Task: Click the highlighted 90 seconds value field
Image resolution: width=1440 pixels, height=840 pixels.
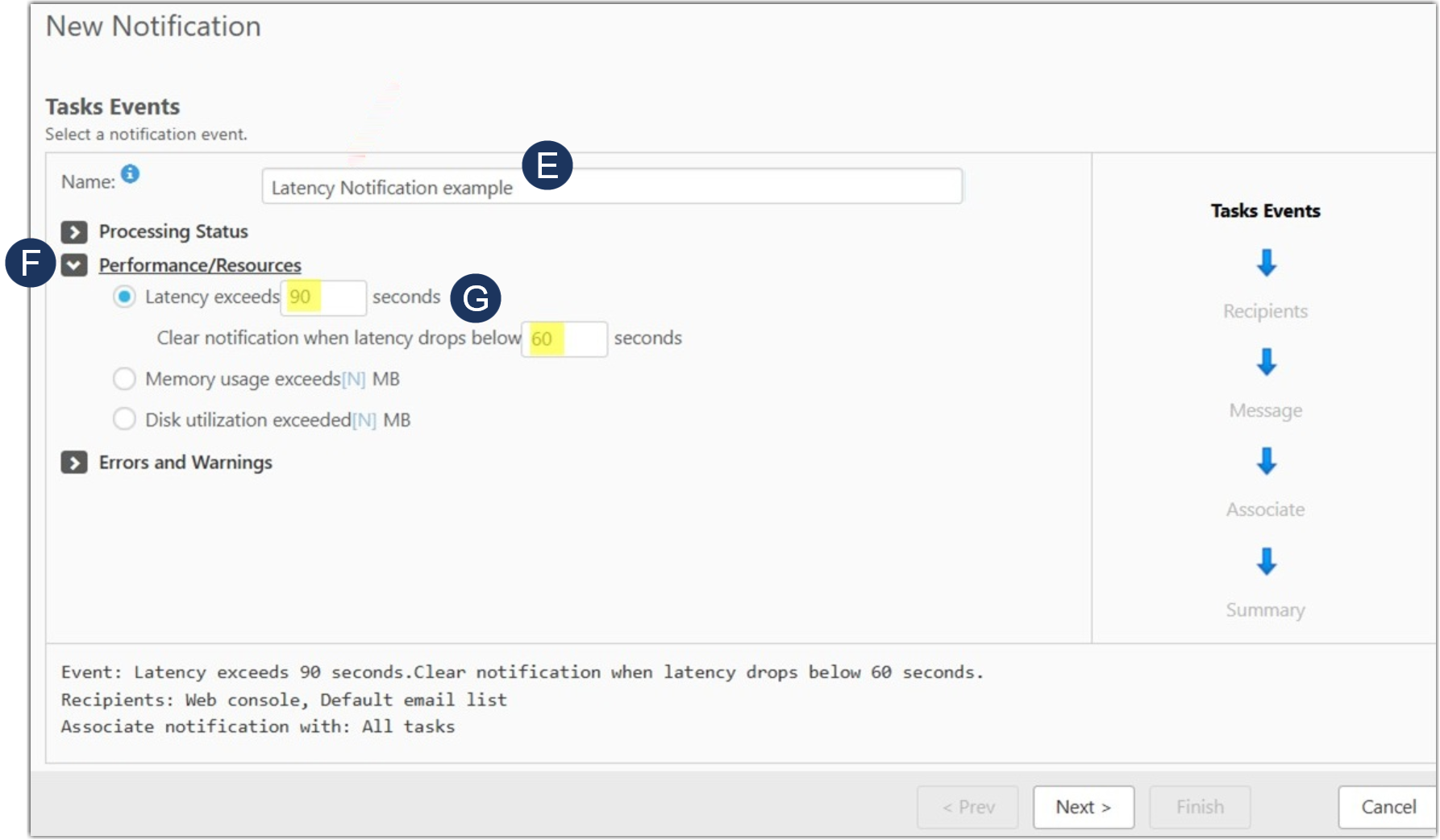Action: point(323,297)
